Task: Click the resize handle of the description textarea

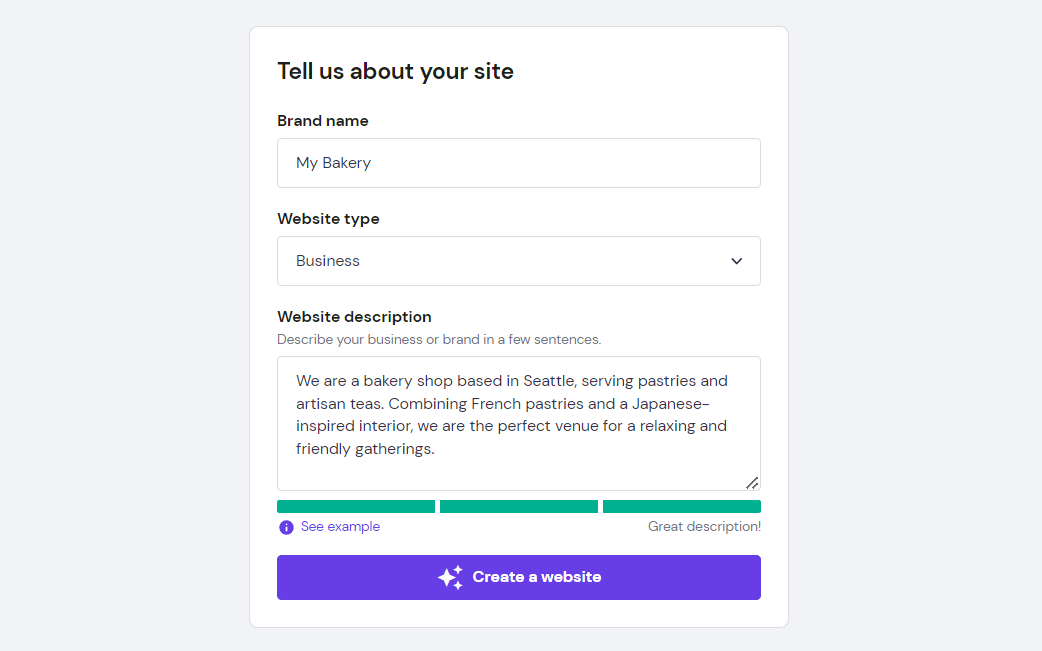Action: (x=751, y=483)
